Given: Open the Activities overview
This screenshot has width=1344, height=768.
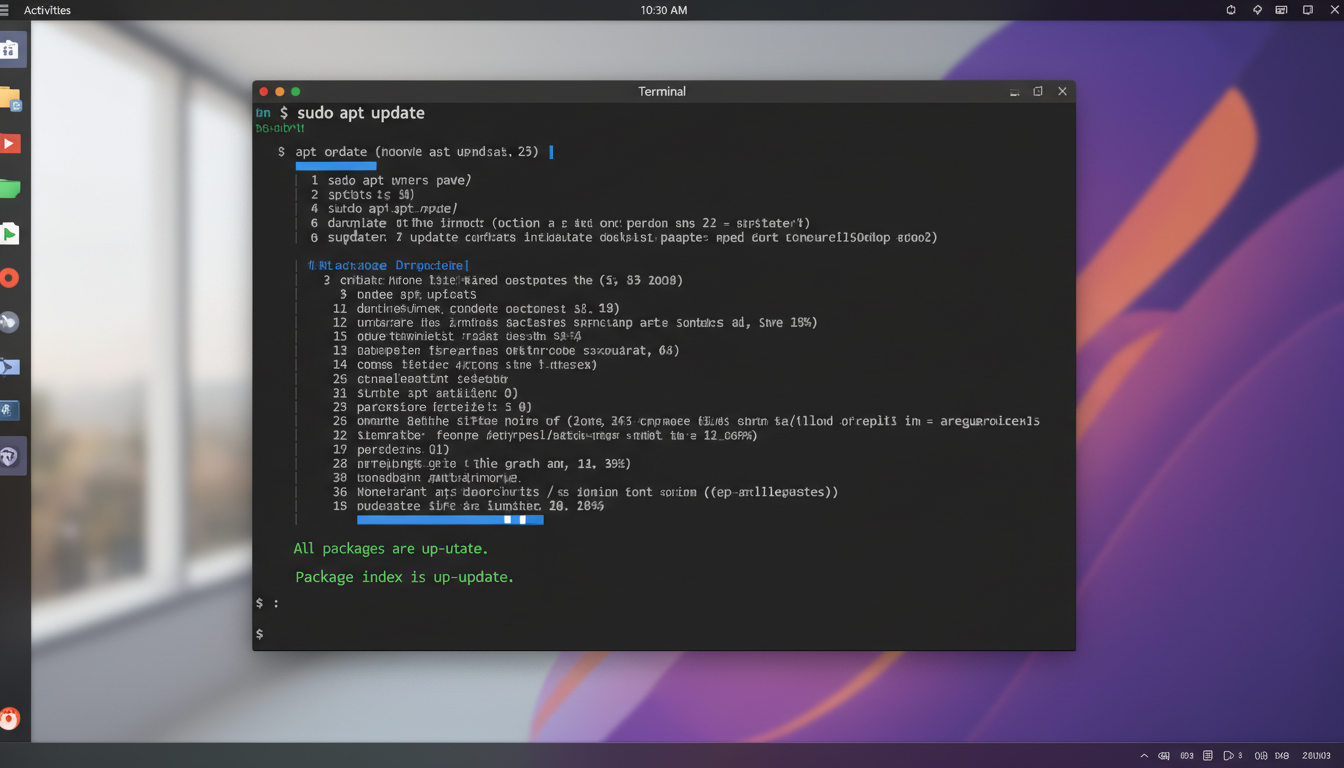Looking at the screenshot, I should coord(47,10).
